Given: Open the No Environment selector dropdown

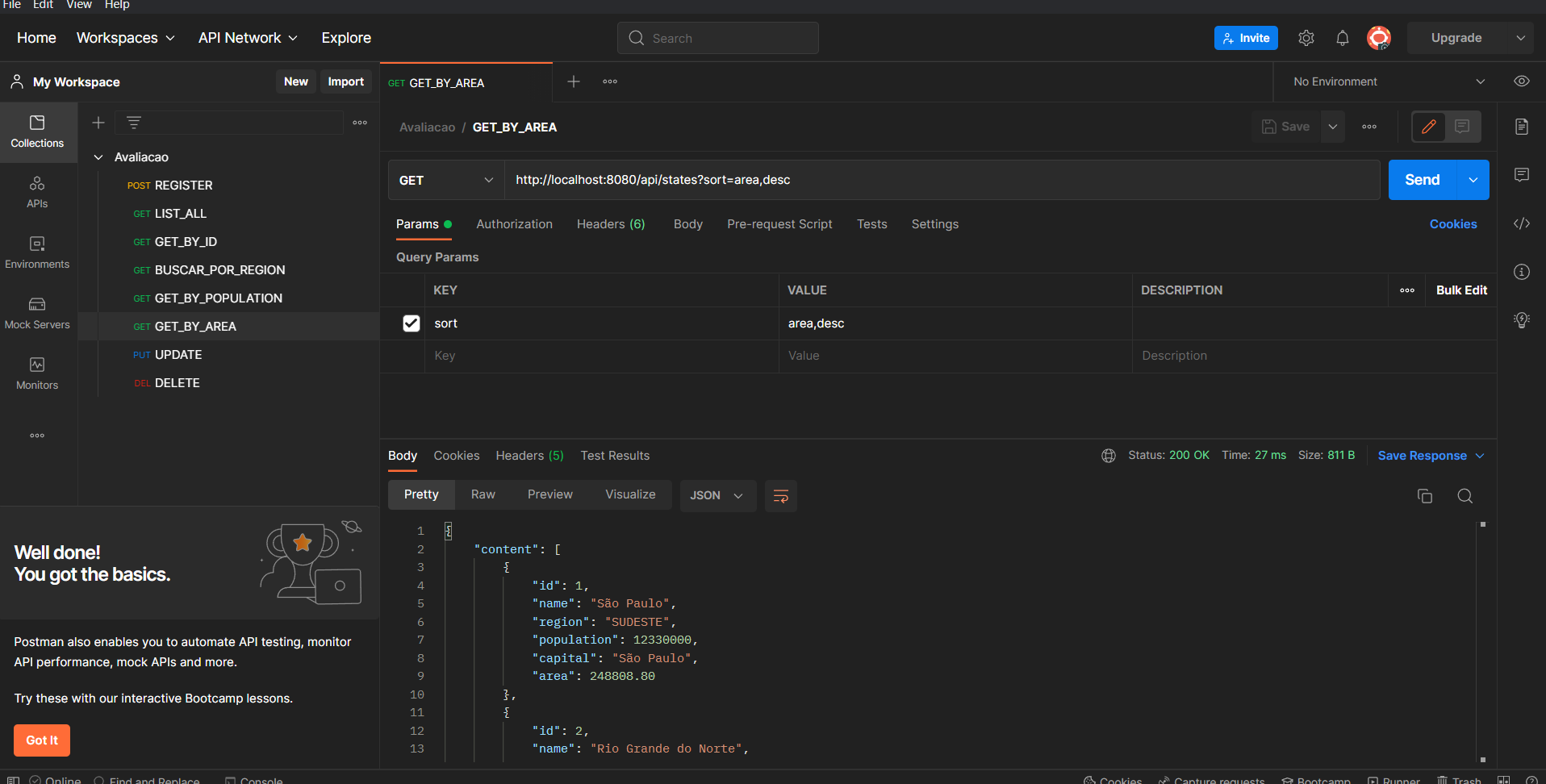Looking at the screenshot, I should pos(1389,81).
